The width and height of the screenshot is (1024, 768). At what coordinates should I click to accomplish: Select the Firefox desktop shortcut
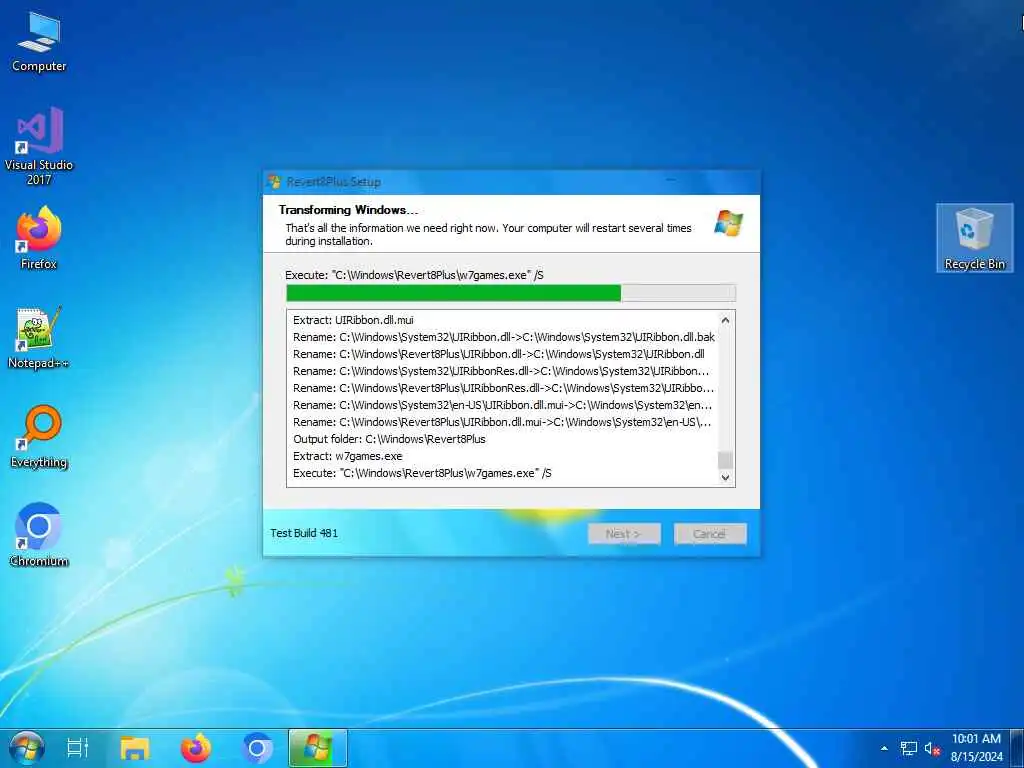tap(39, 238)
